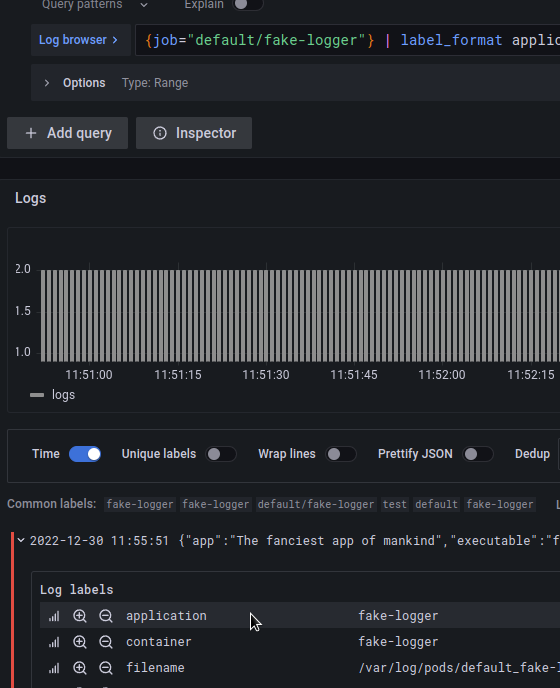Expand the Options section chevron

pyautogui.click(x=47, y=83)
